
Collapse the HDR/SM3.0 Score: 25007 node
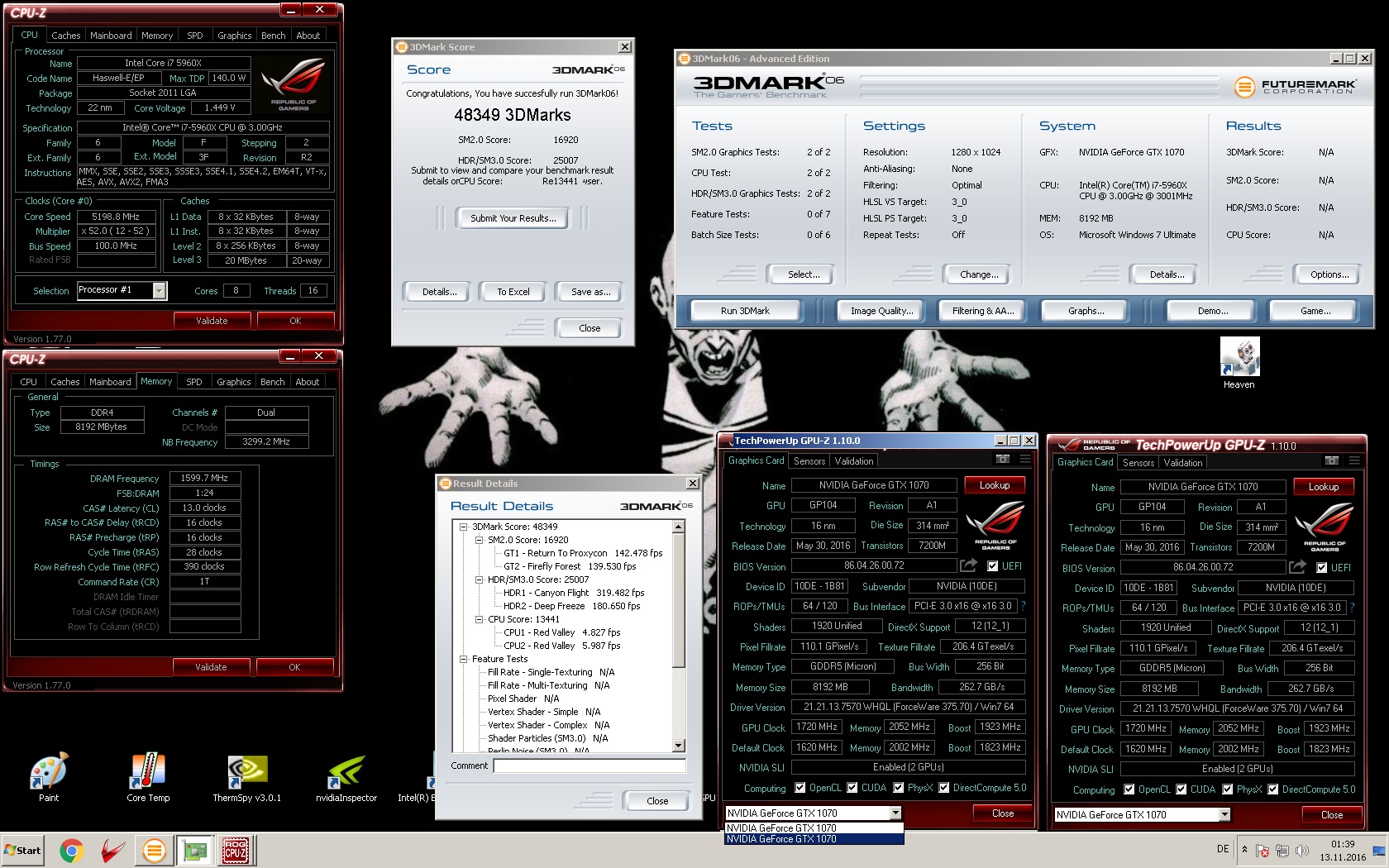click(480, 579)
